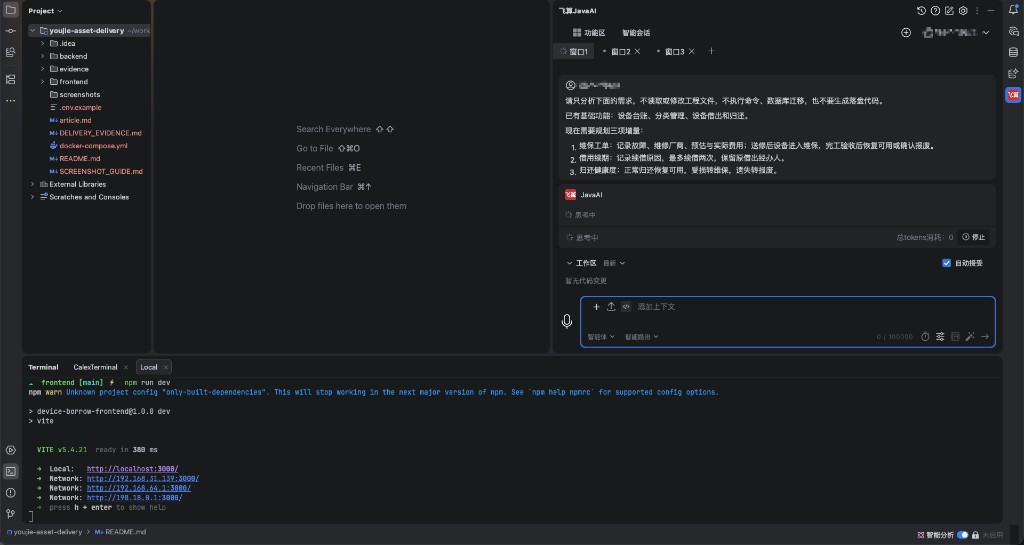
Task: Select the Local terminal tab
Action: [149, 367]
